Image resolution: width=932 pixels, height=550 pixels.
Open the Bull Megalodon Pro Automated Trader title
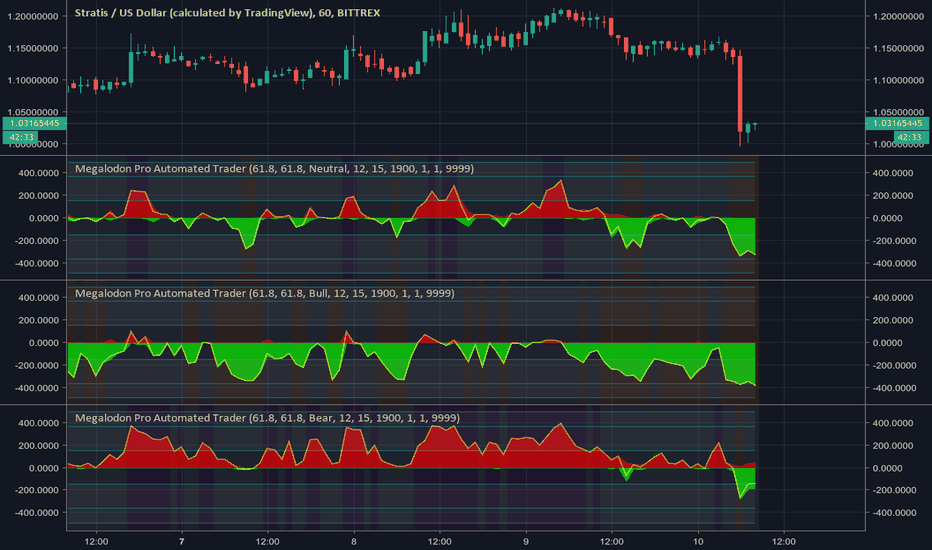[265, 293]
